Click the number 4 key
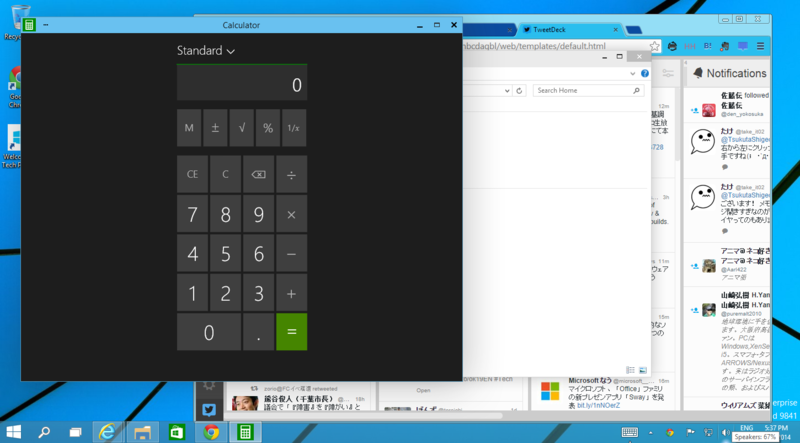Viewport: 800px width, 443px height. (x=192, y=253)
